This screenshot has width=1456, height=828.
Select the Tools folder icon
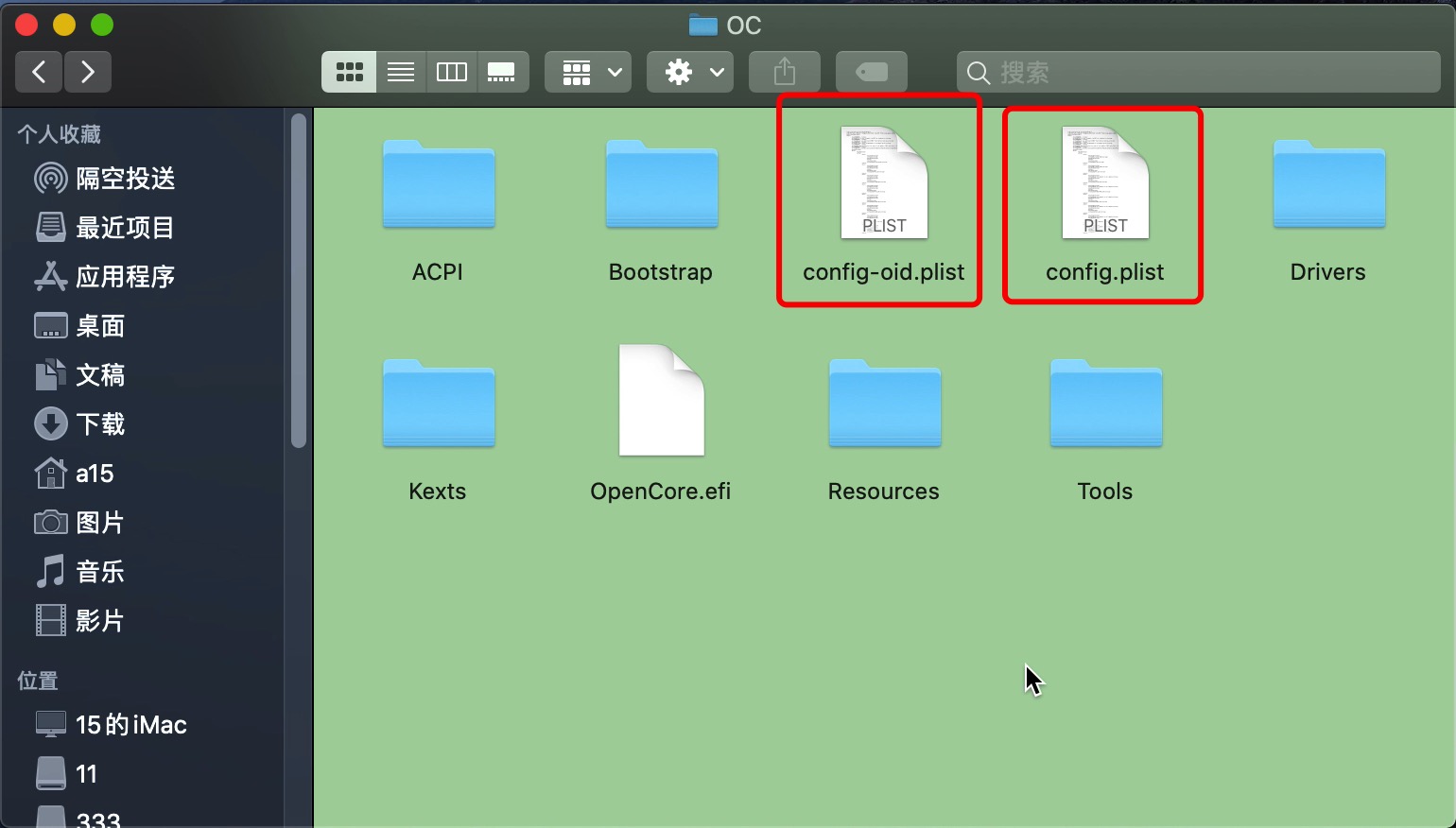pyautogui.click(x=1105, y=404)
